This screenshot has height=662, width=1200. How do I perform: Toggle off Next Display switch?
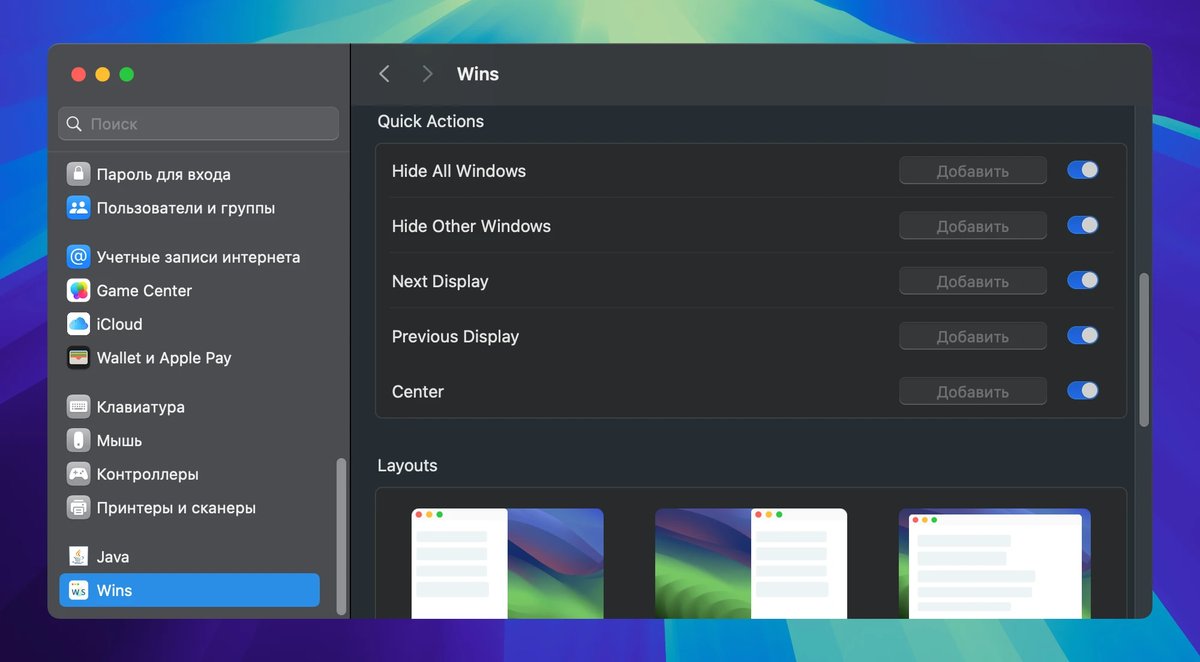1082,281
